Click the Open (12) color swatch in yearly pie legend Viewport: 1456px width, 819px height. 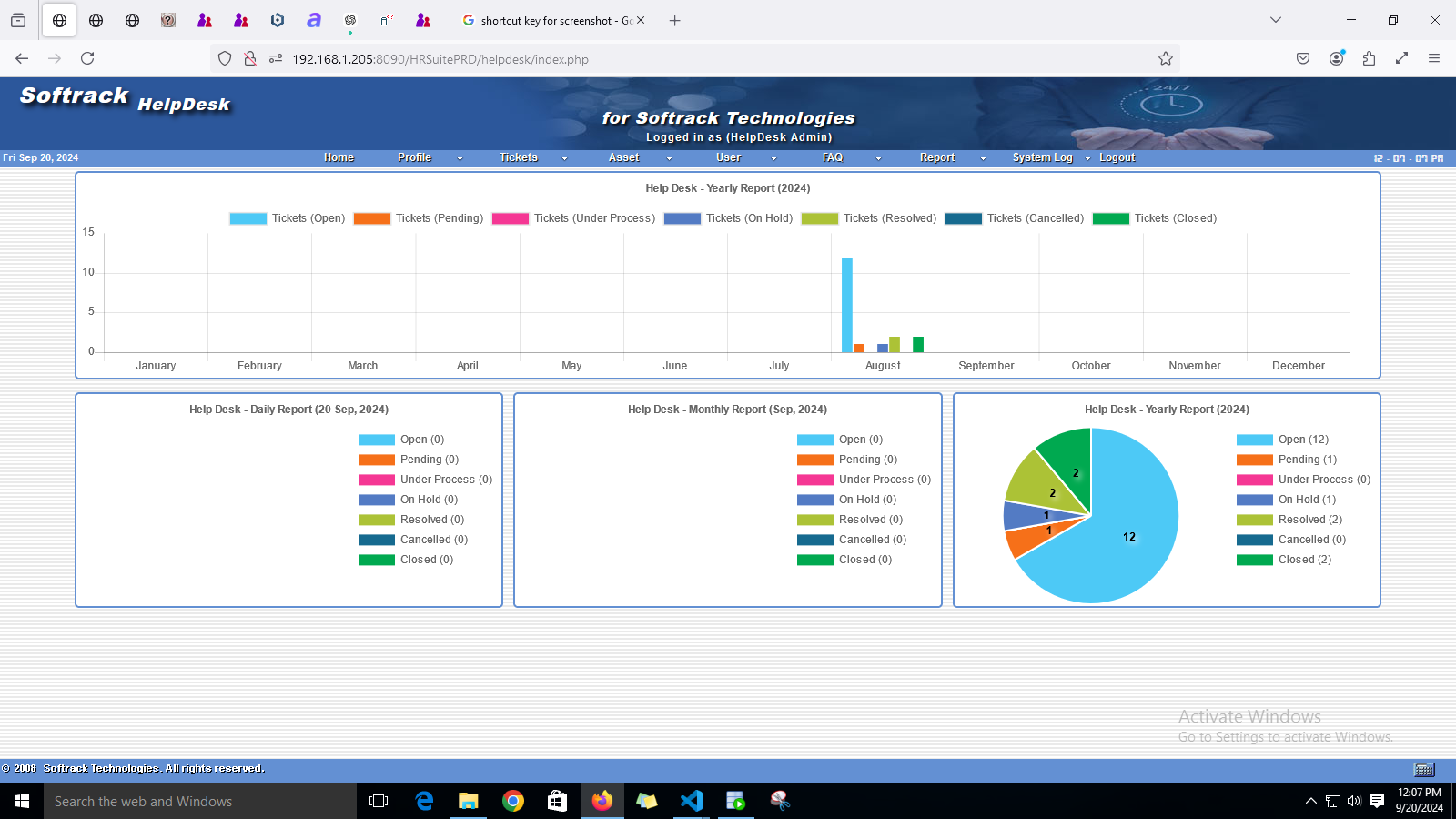click(1255, 440)
